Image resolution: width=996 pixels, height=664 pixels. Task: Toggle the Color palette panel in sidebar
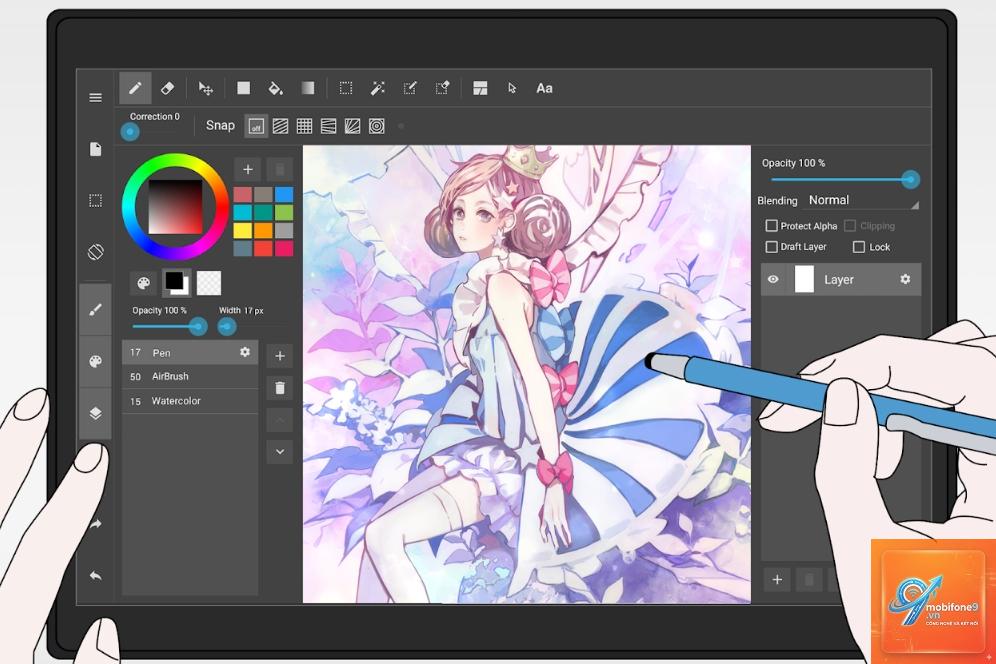[95, 362]
